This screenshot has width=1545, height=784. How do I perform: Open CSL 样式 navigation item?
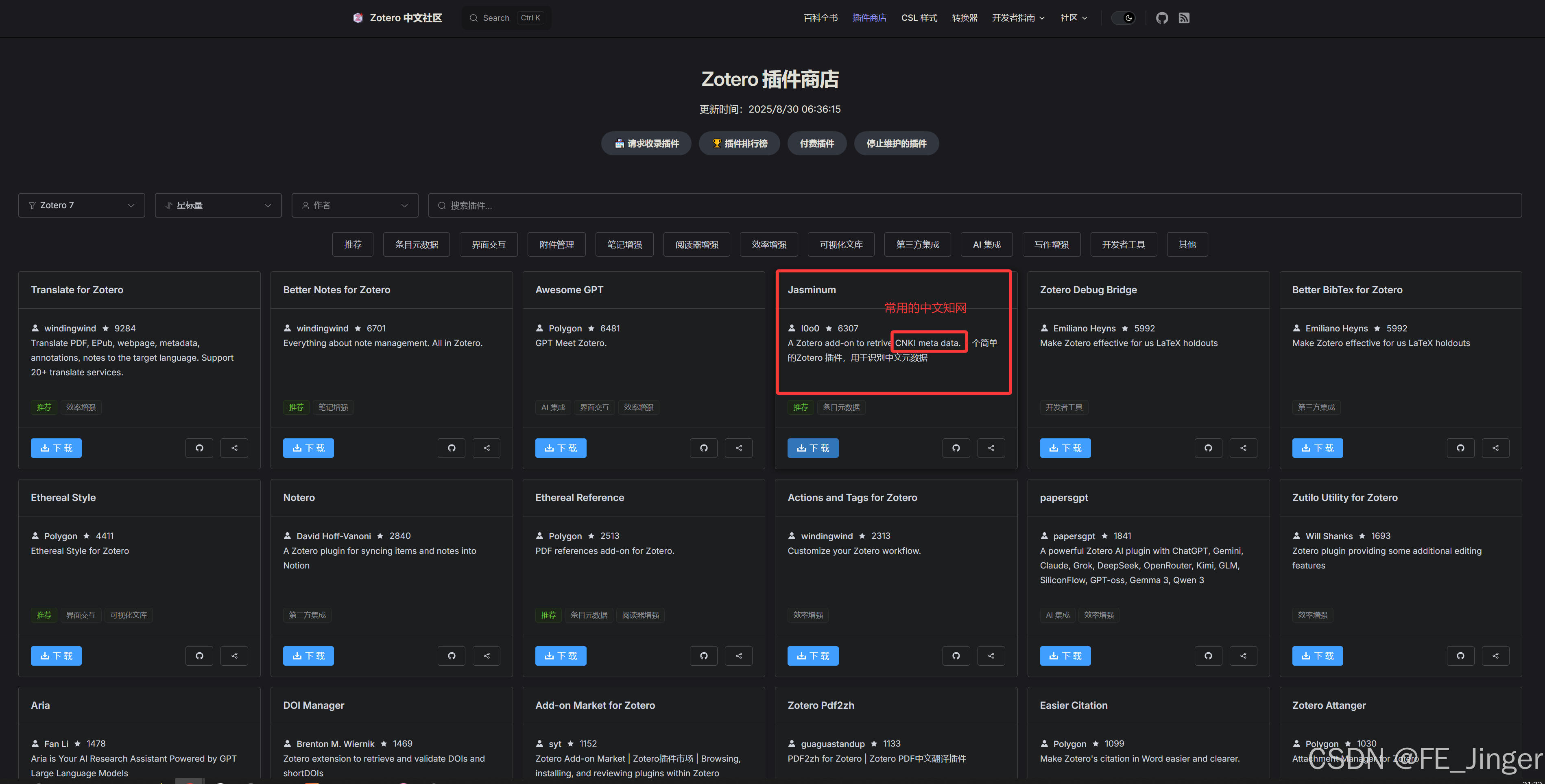919,18
